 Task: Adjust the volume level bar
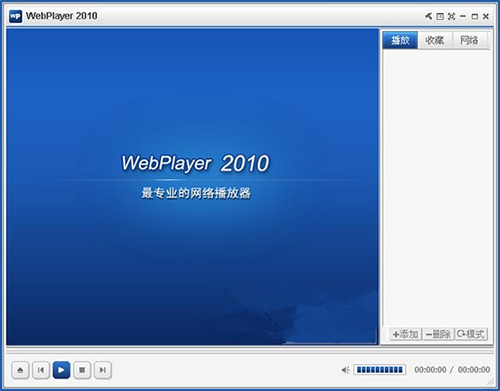(380, 370)
